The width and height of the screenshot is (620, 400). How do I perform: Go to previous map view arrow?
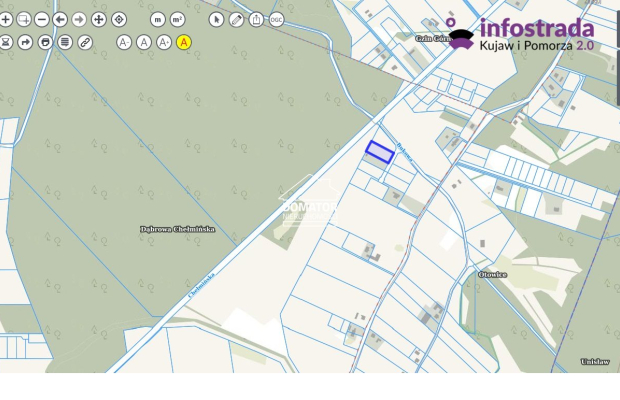(61, 19)
